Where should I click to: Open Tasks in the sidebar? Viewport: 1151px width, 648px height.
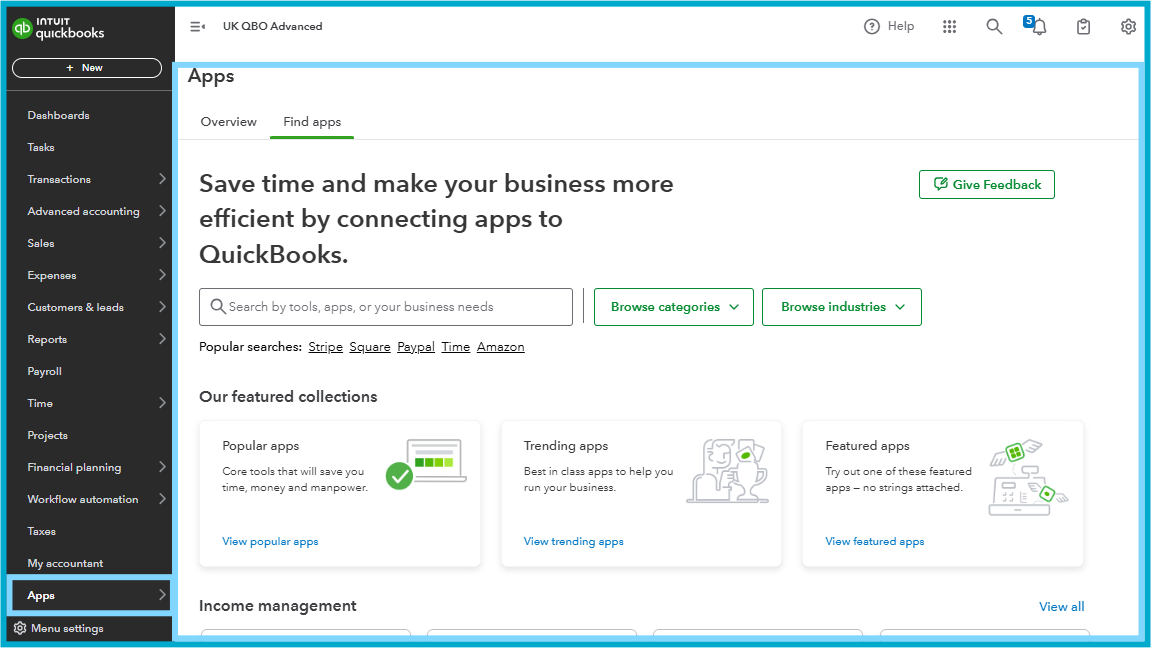[41, 148]
